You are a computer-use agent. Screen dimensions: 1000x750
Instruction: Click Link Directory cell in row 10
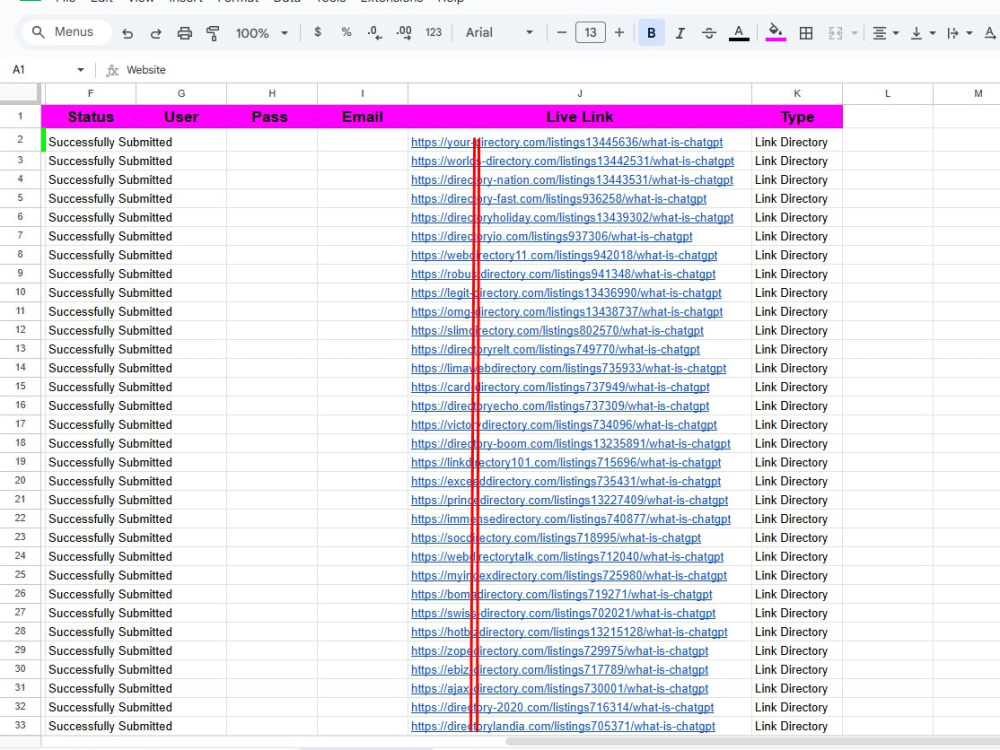791,293
